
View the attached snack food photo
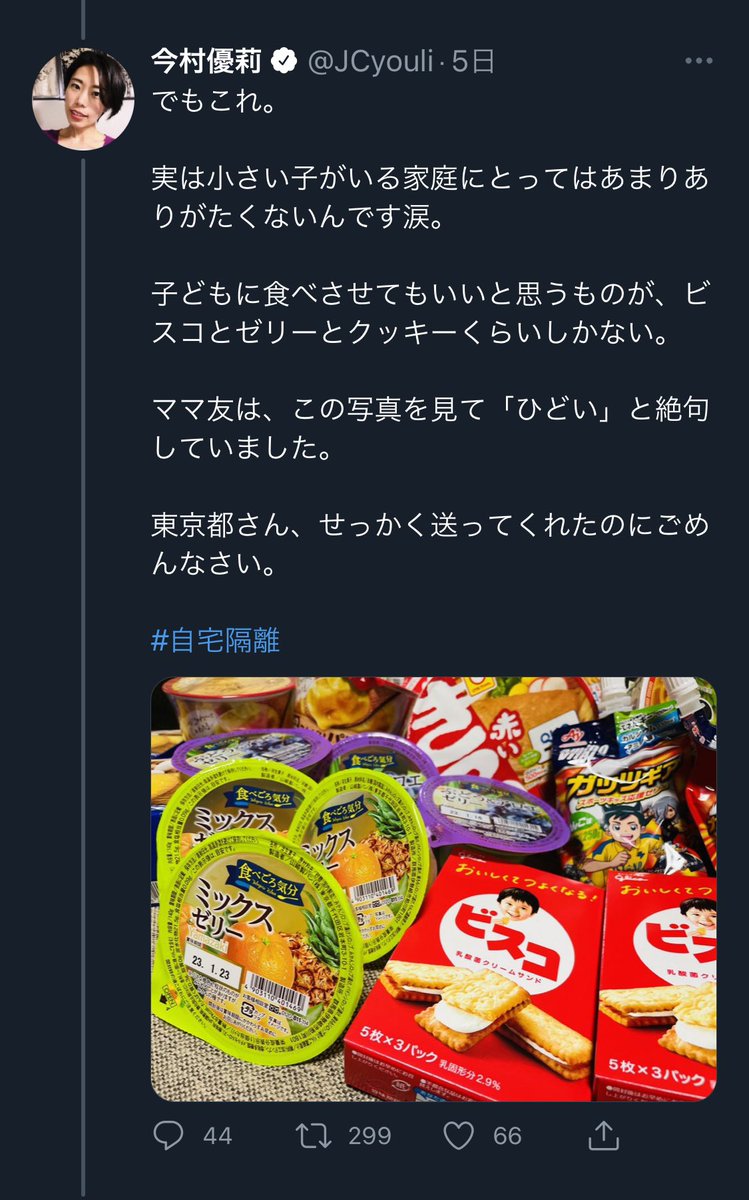[x=434, y=889]
